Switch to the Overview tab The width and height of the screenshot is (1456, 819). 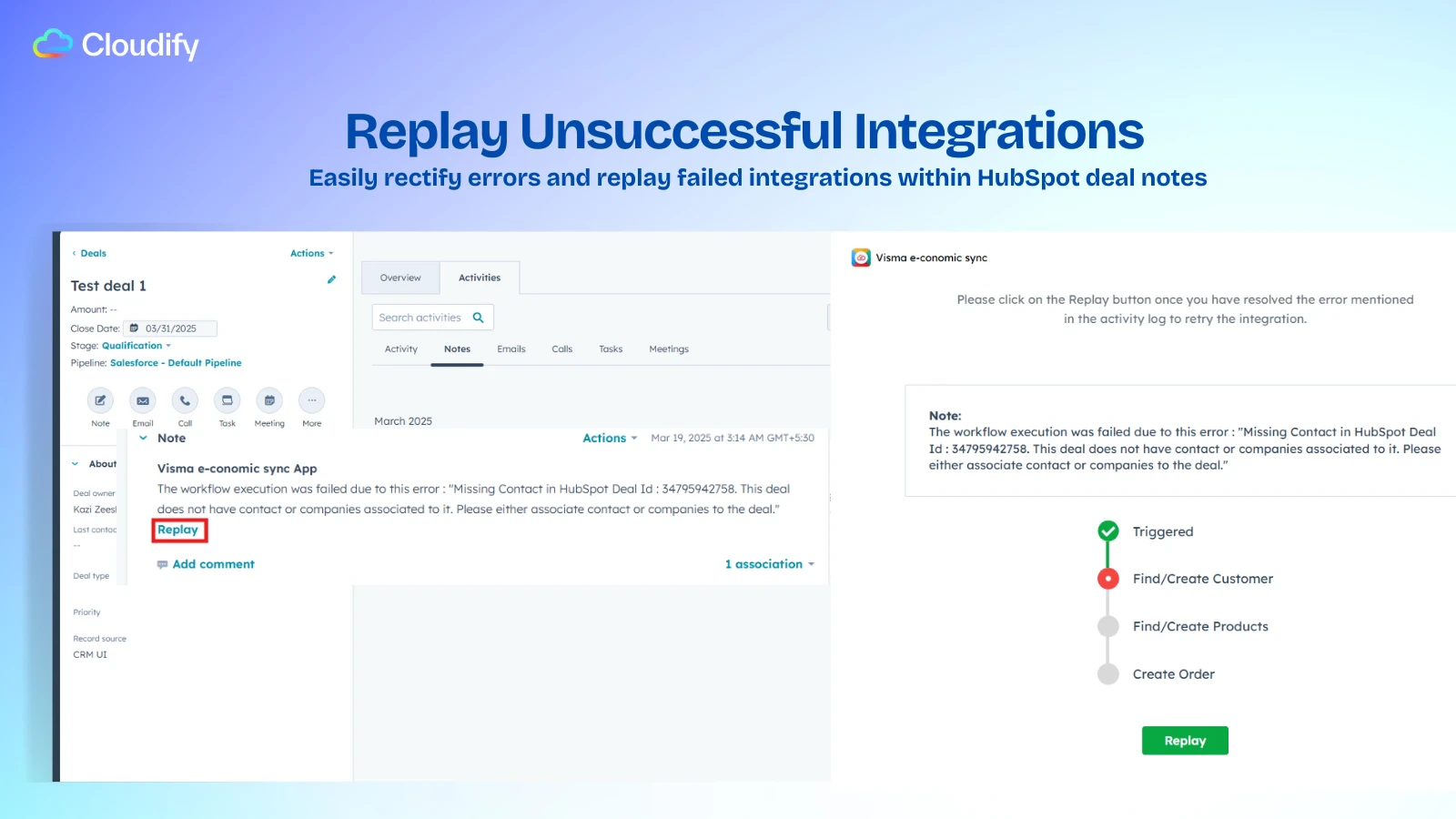click(400, 278)
